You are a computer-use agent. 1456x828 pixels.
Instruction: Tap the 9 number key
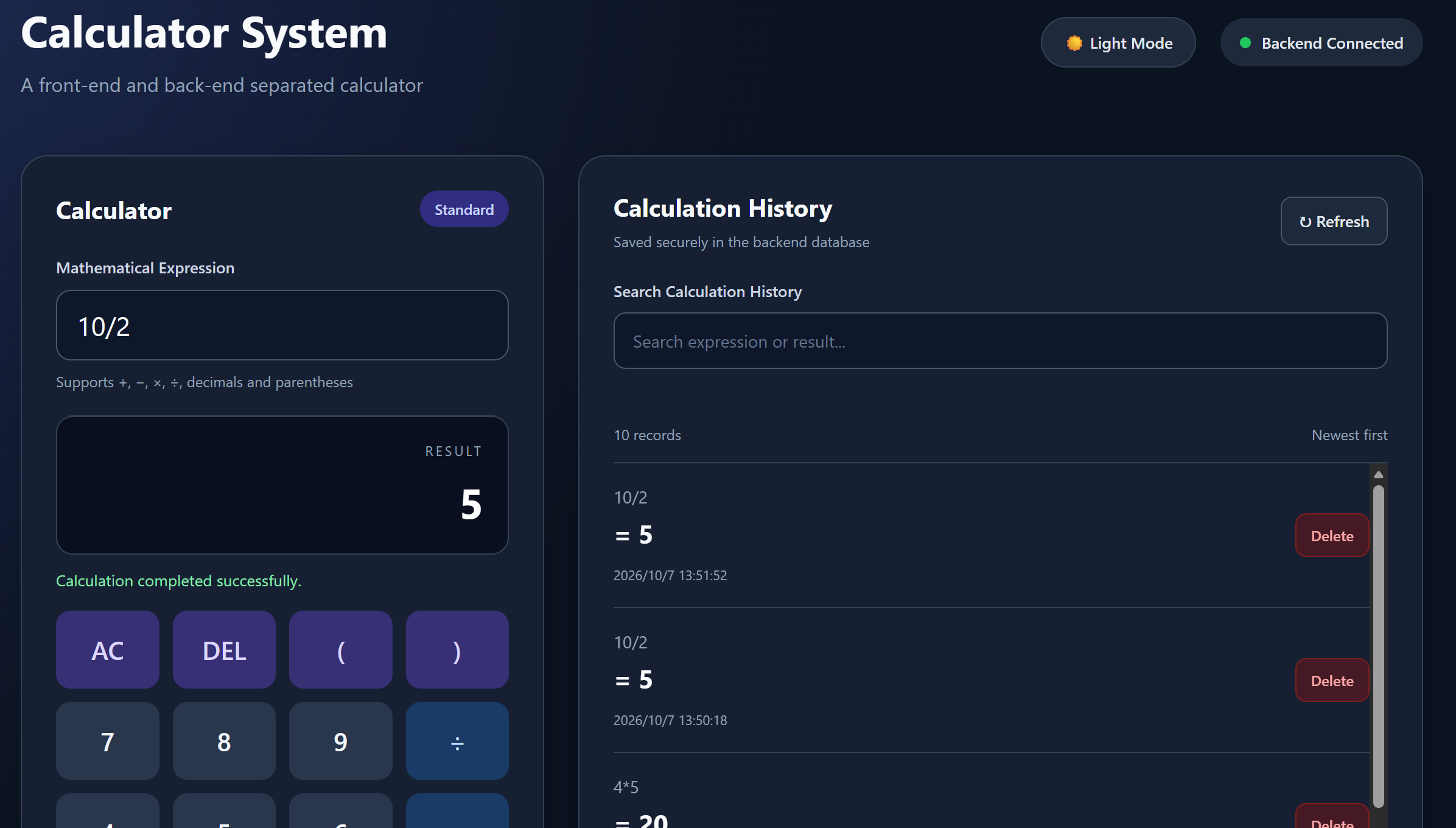[x=341, y=741]
